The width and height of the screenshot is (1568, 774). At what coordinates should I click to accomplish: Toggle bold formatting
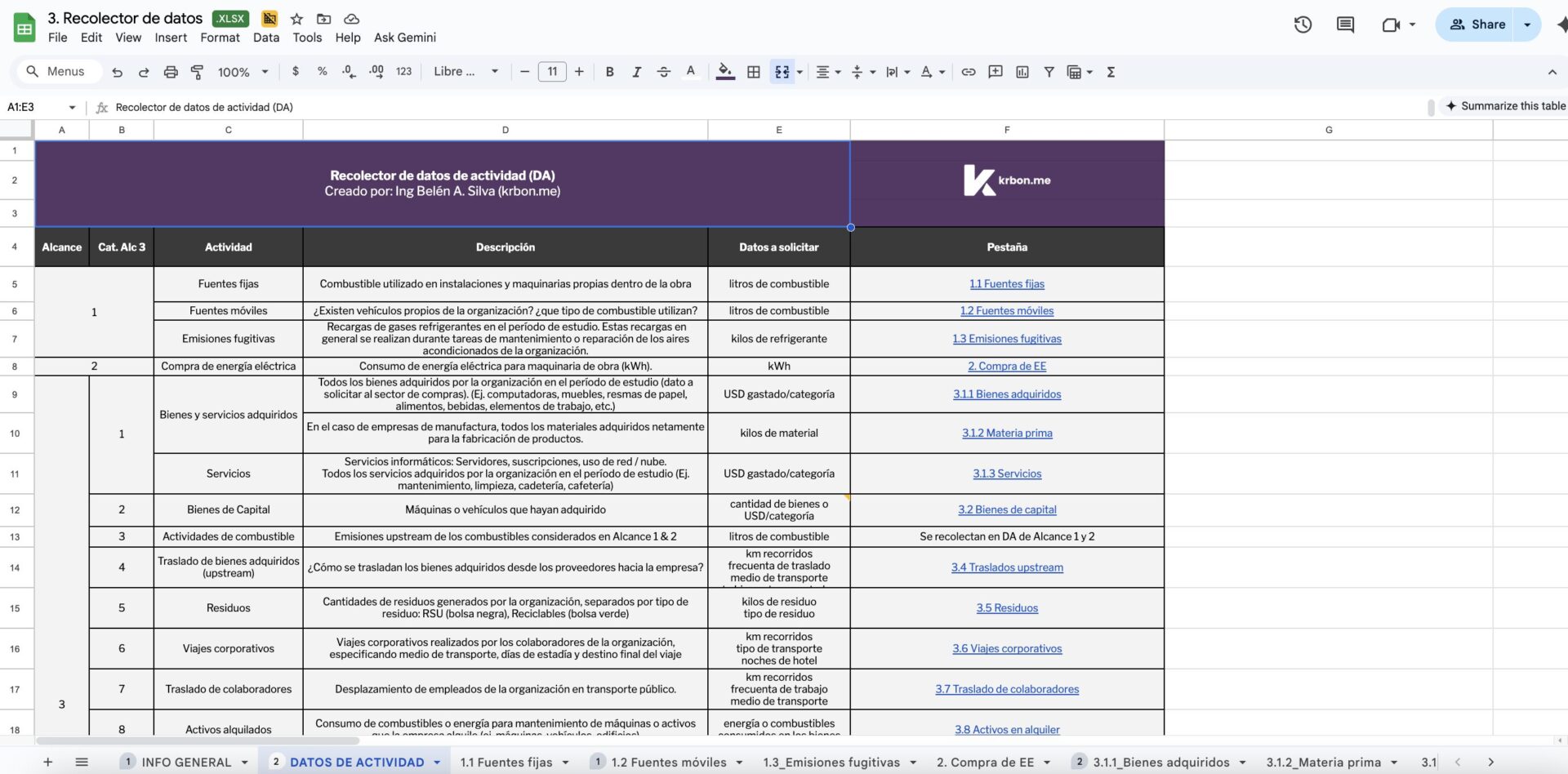(609, 72)
